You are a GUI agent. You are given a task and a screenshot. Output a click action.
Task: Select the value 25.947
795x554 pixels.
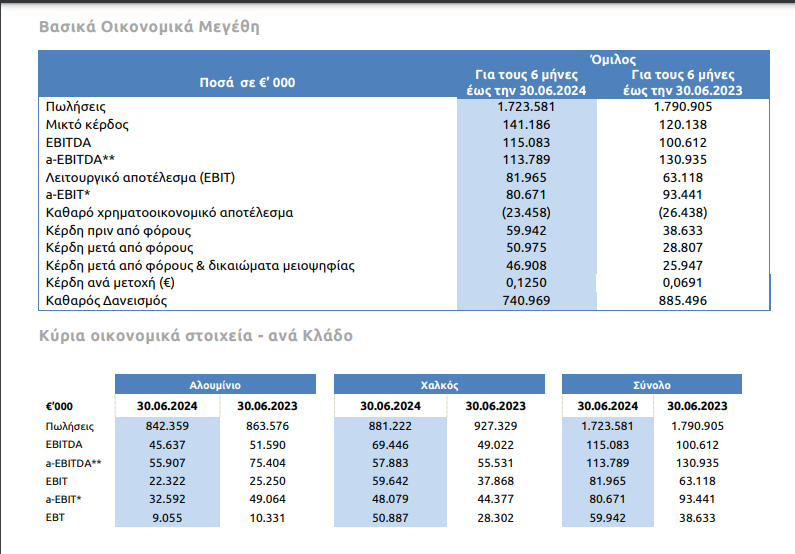click(x=683, y=266)
